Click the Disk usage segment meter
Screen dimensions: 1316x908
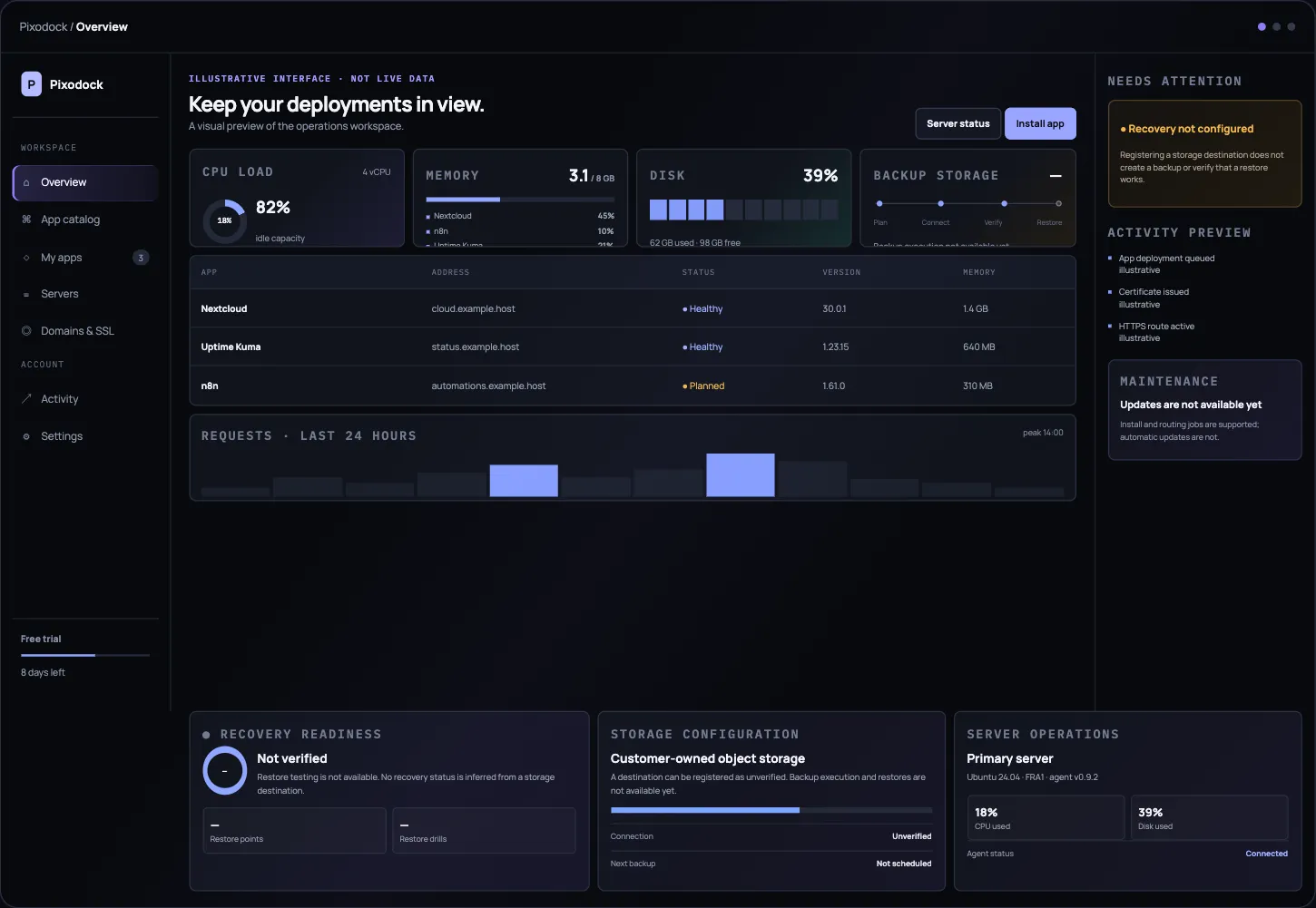[x=744, y=210]
